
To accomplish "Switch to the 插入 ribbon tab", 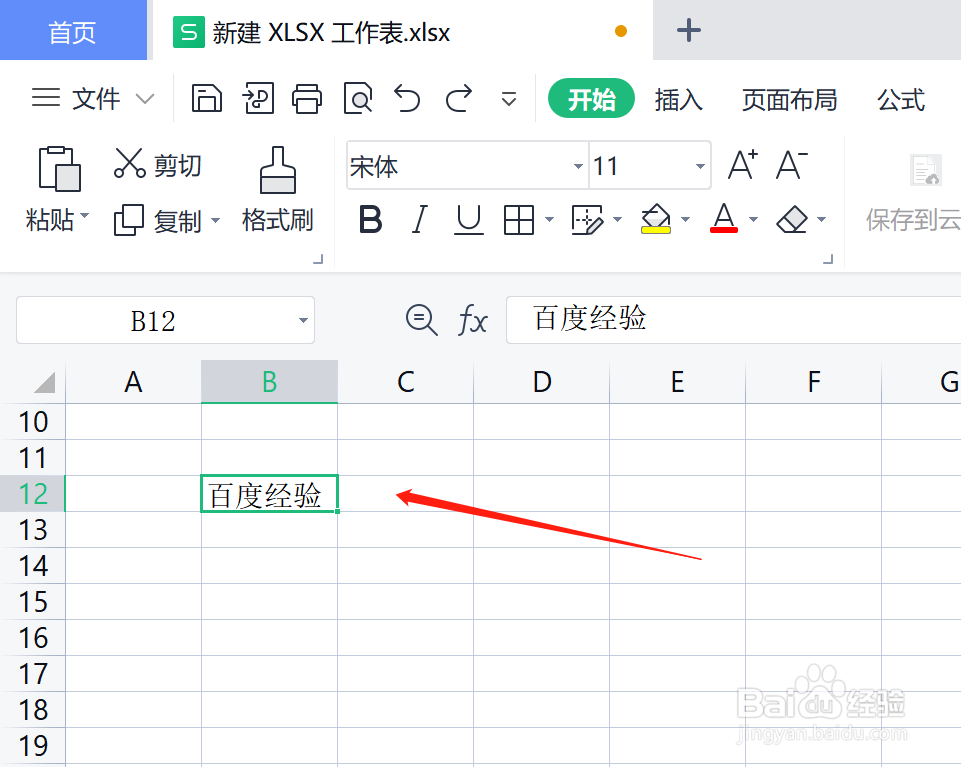I will [x=678, y=99].
